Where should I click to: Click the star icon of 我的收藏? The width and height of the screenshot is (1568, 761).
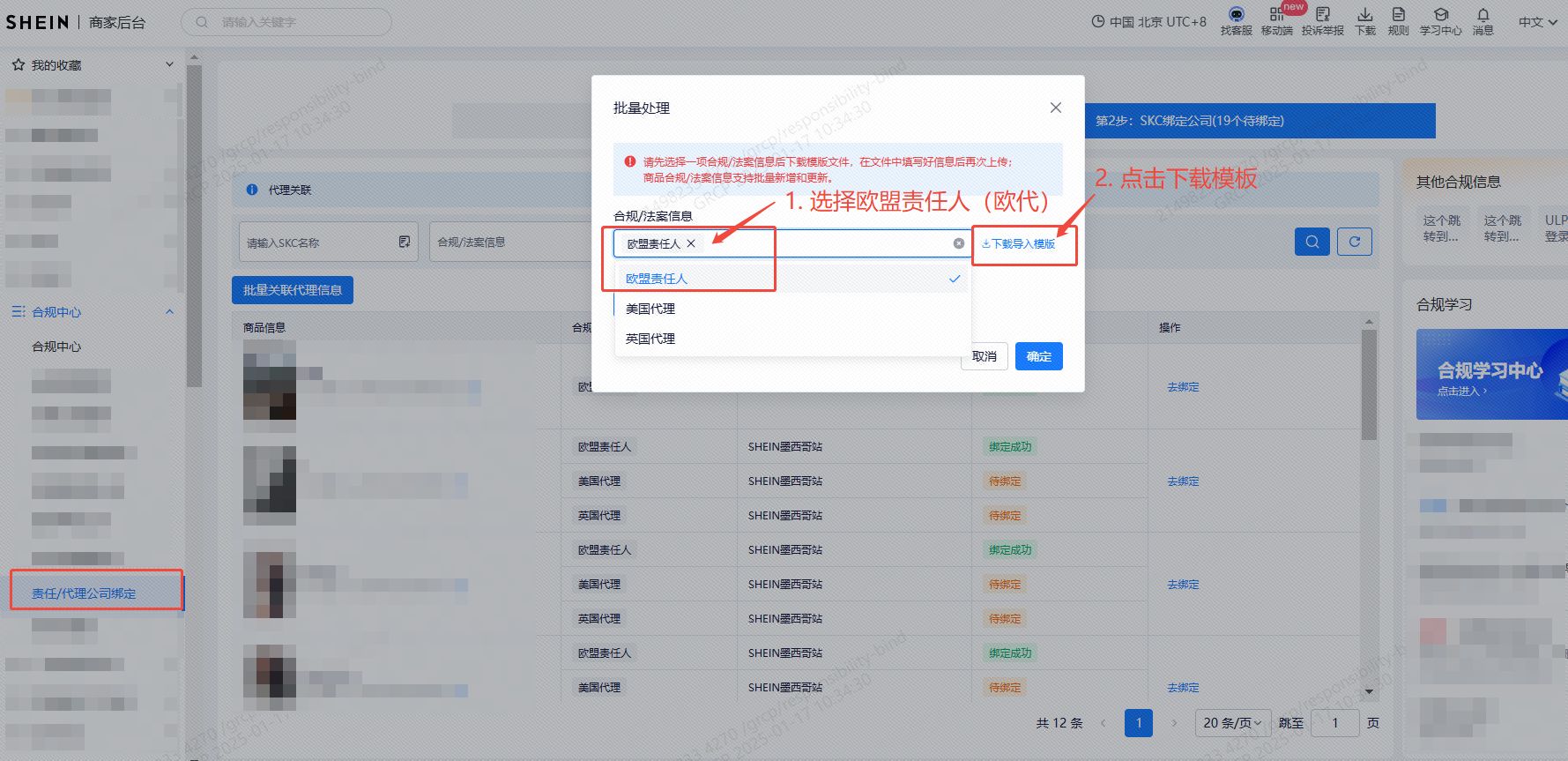[18, 65]
